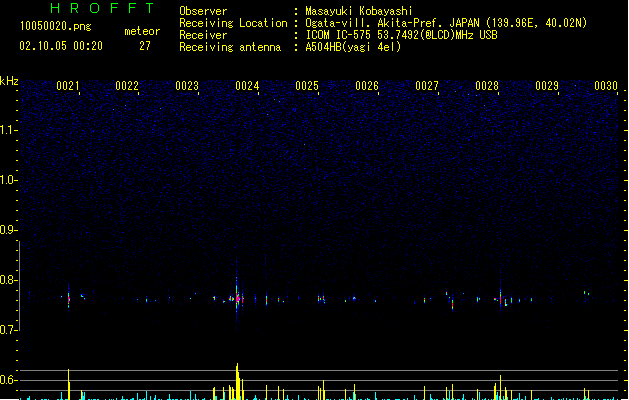
Task: Click the meteor count 27
Action: pos(145,46)
